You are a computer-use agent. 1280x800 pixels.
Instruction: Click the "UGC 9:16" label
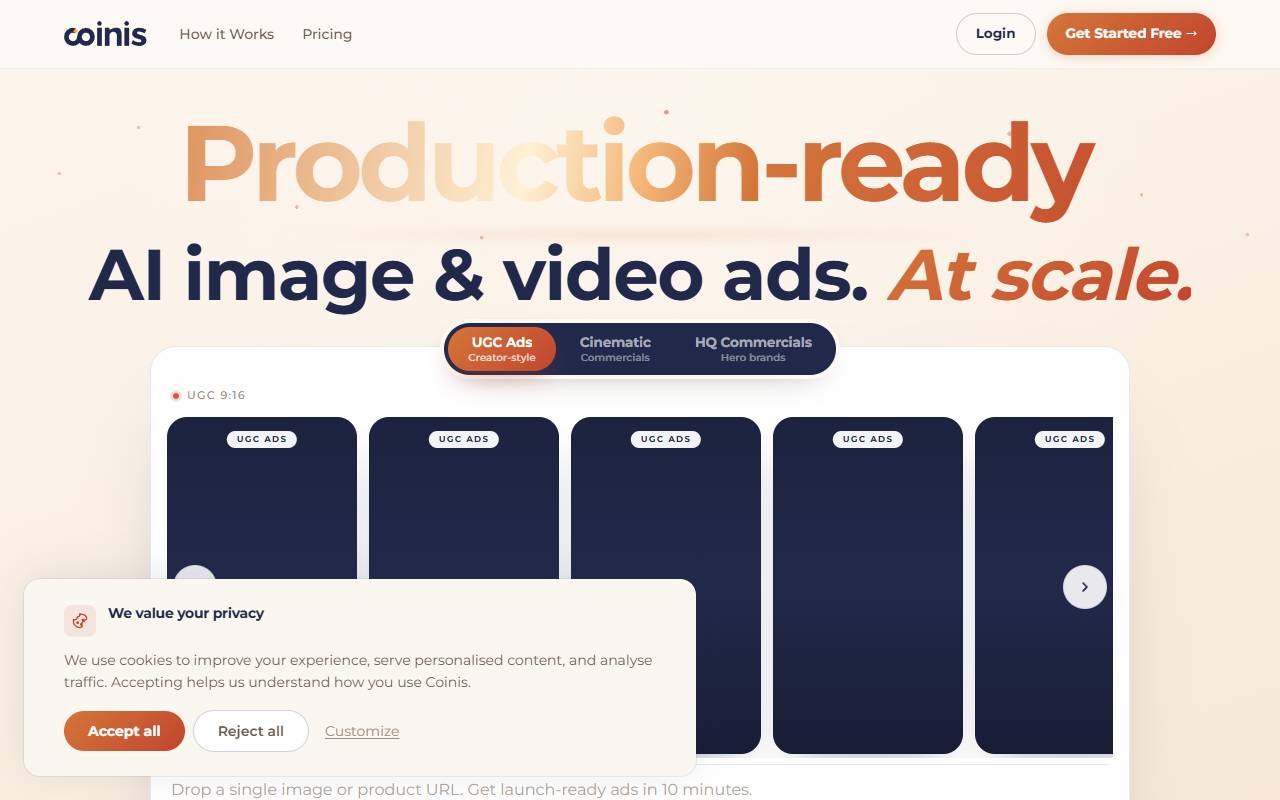216,395
